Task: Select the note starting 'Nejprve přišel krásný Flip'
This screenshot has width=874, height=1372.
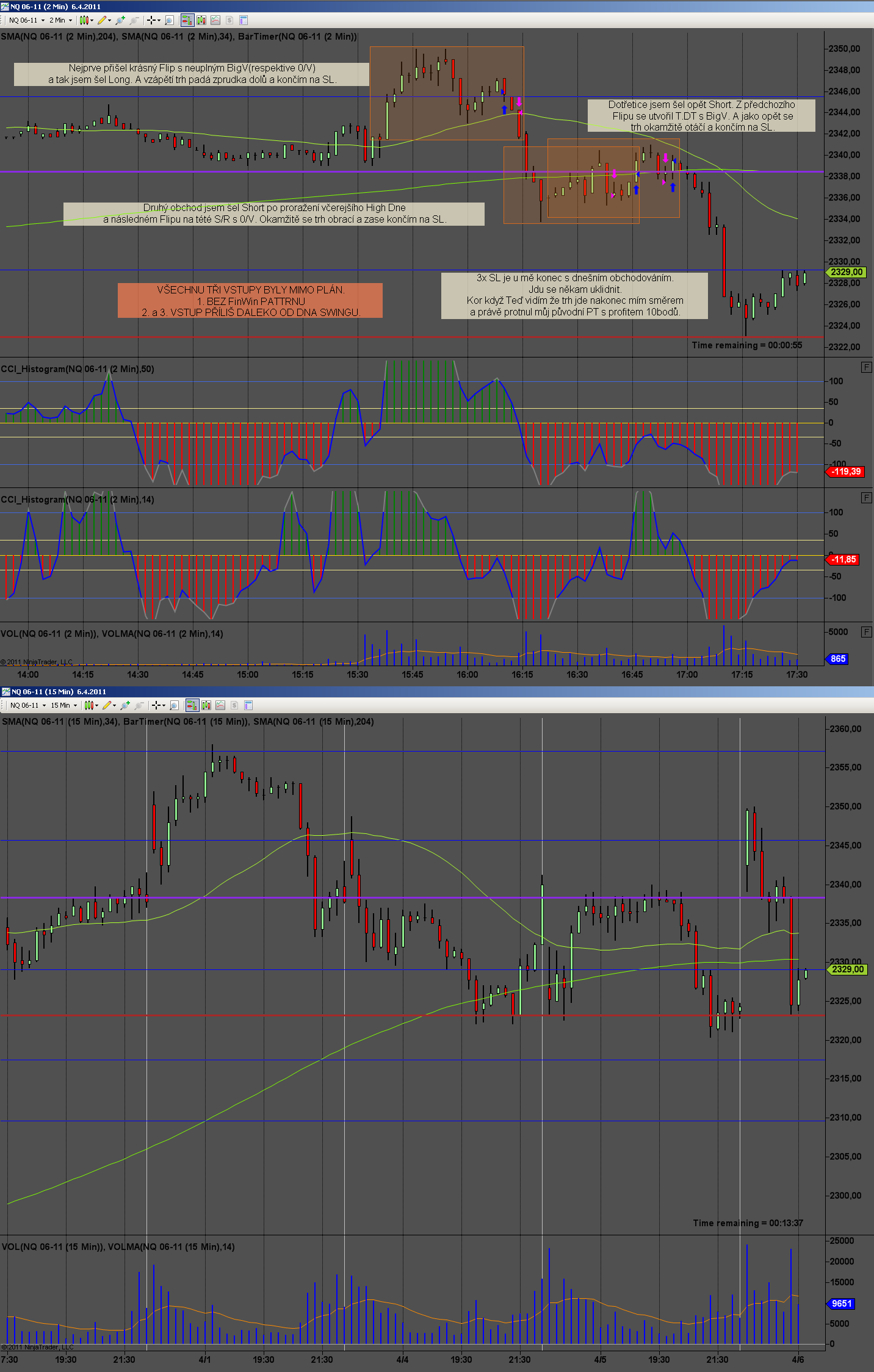Action: click(x=192, y=74)
